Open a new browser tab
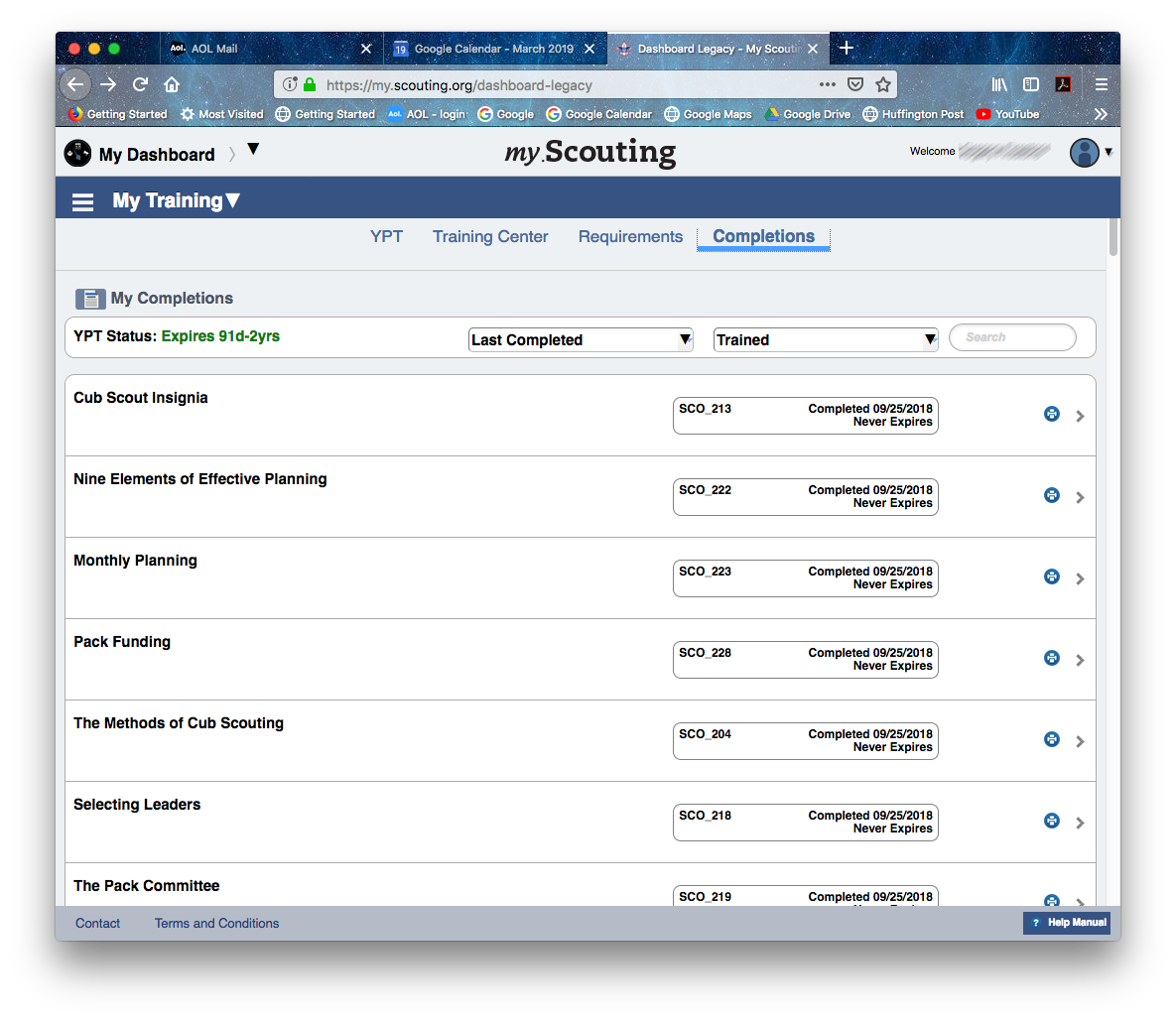The width and height of the screenshot is (1176, 1020). point(847,48)
